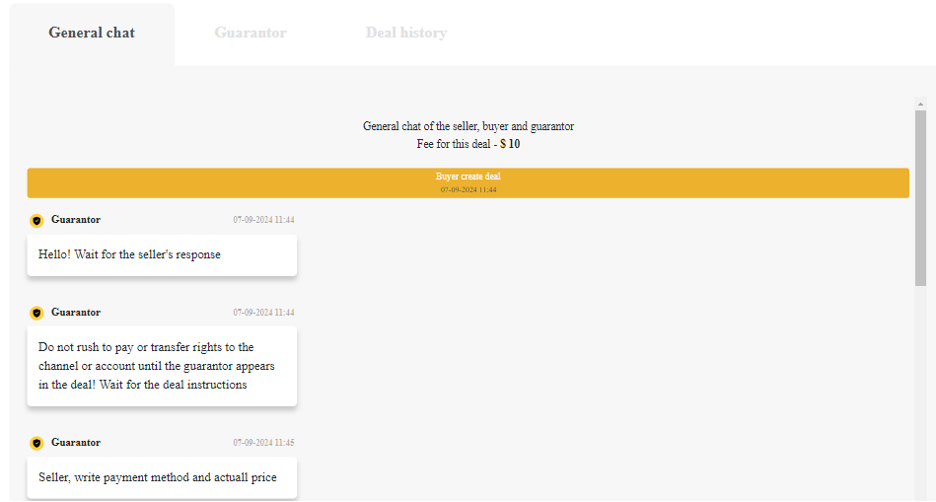Viewport: 936px width, 502px height.
Task: Click the "$ 10" deal fee amount
Action: (x=510, y=144)
